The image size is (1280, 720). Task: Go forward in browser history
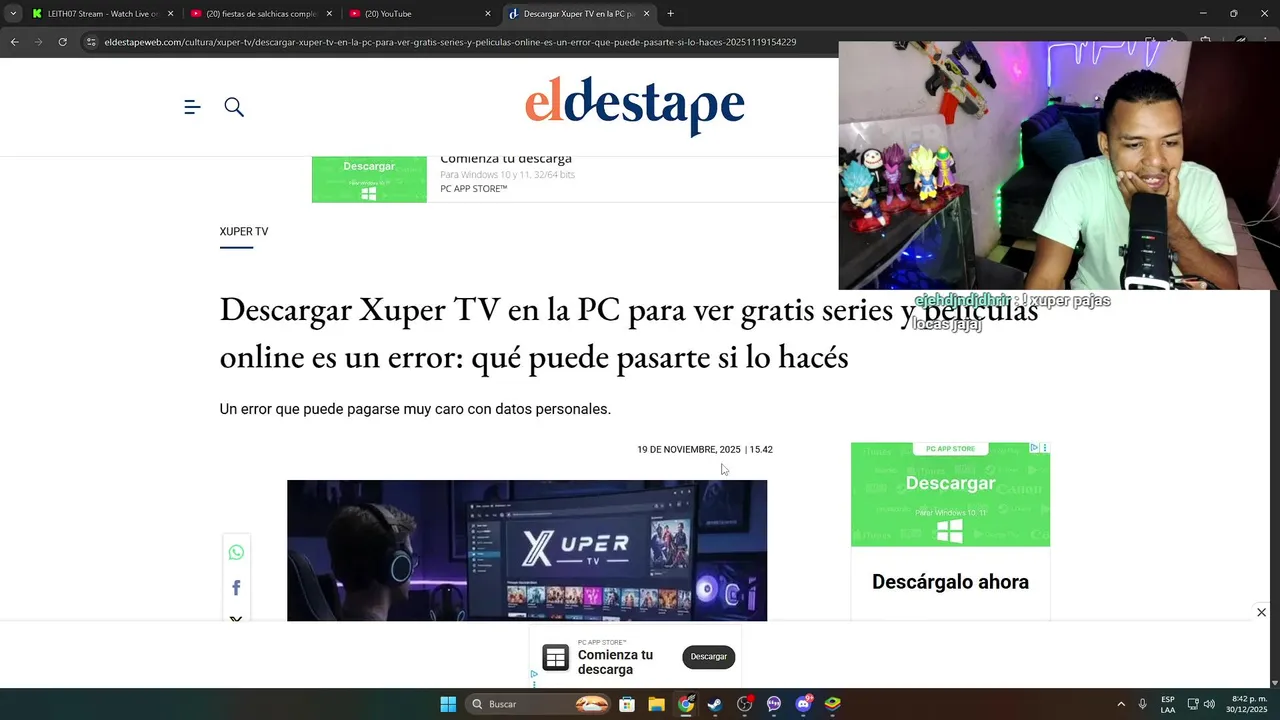[x=38, y=42]
